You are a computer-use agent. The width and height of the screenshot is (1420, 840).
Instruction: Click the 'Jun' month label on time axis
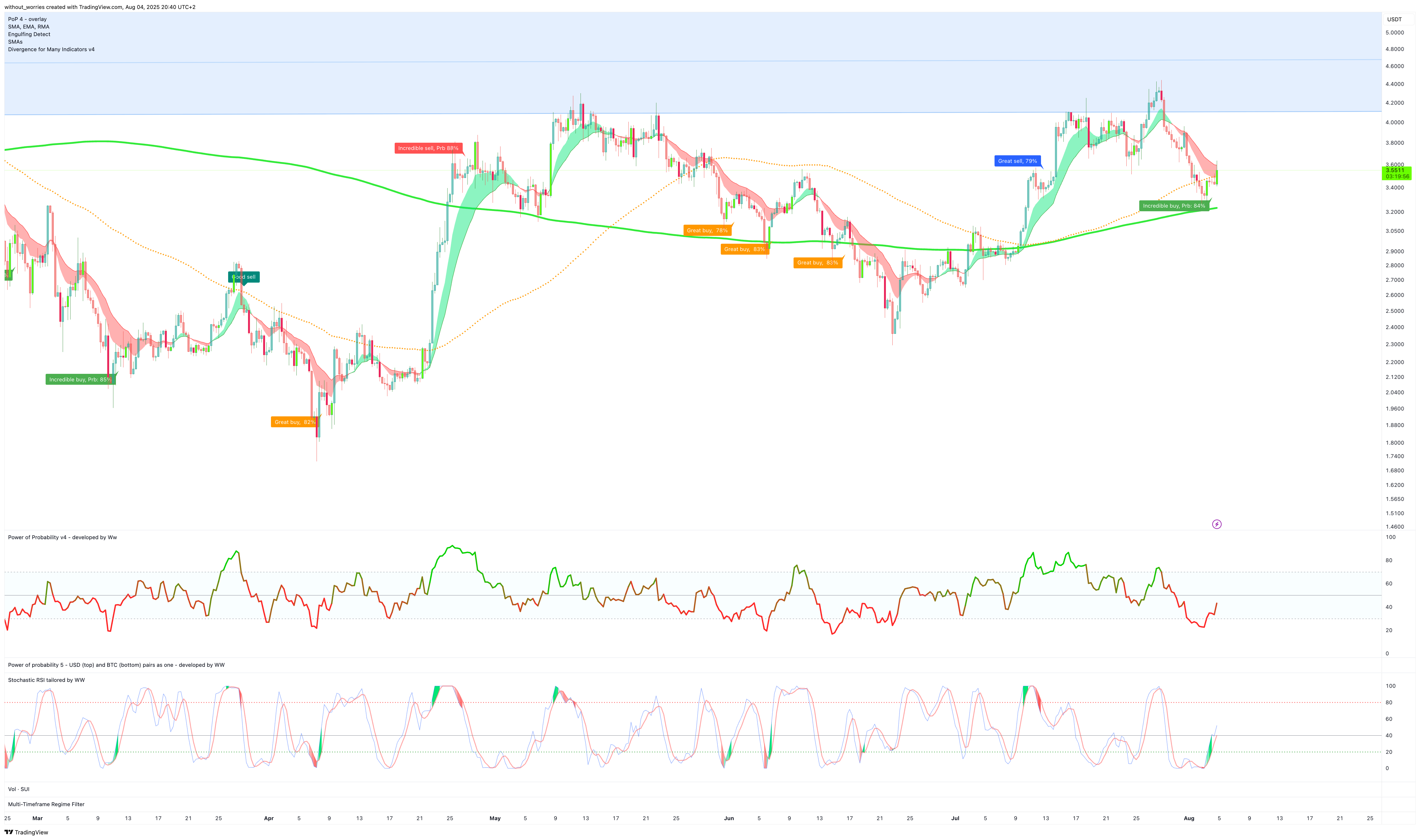tap(729, 818)
